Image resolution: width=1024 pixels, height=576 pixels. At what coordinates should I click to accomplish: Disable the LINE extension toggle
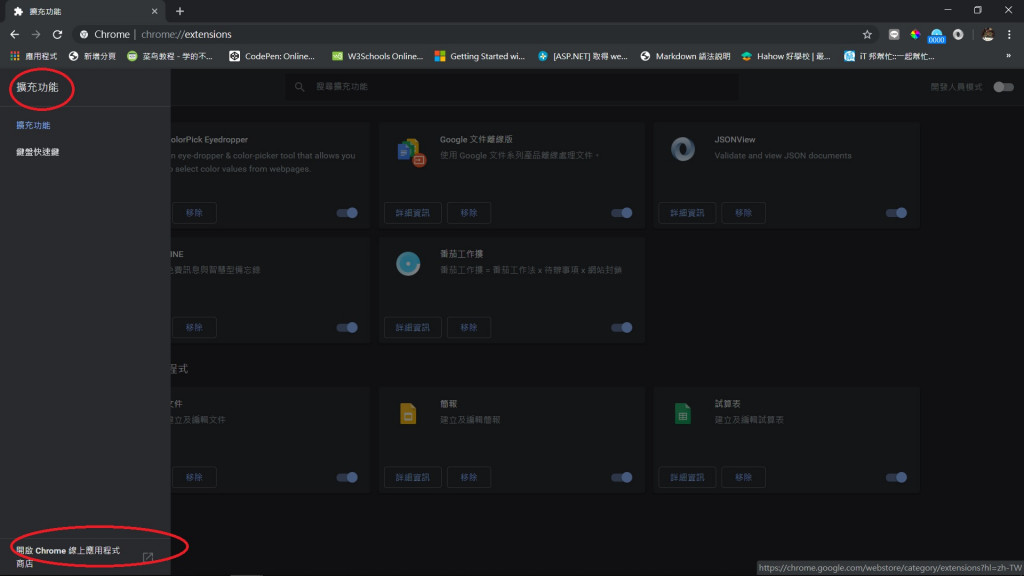click(x=347, y=328)
